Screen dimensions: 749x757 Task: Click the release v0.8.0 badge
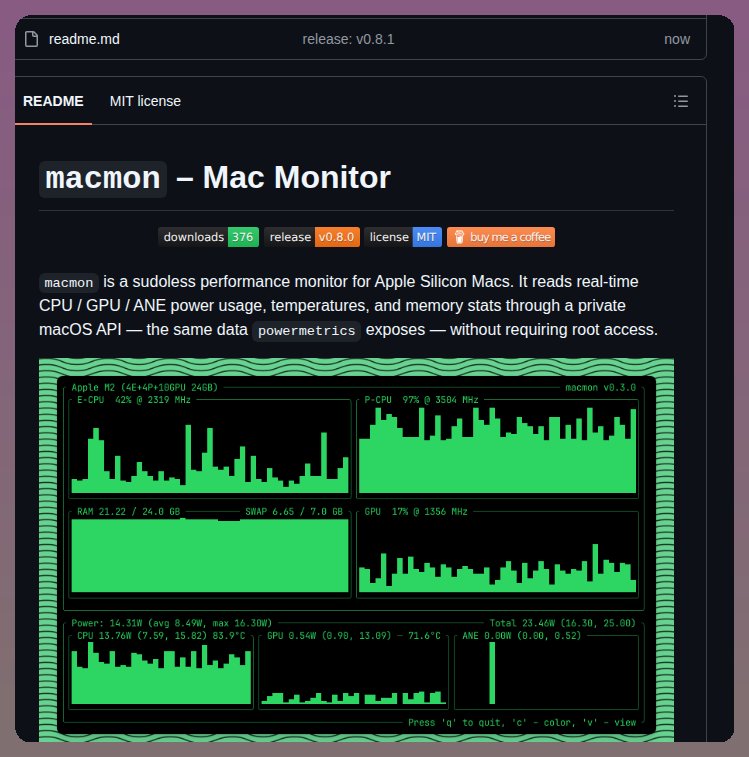(312, 237)
